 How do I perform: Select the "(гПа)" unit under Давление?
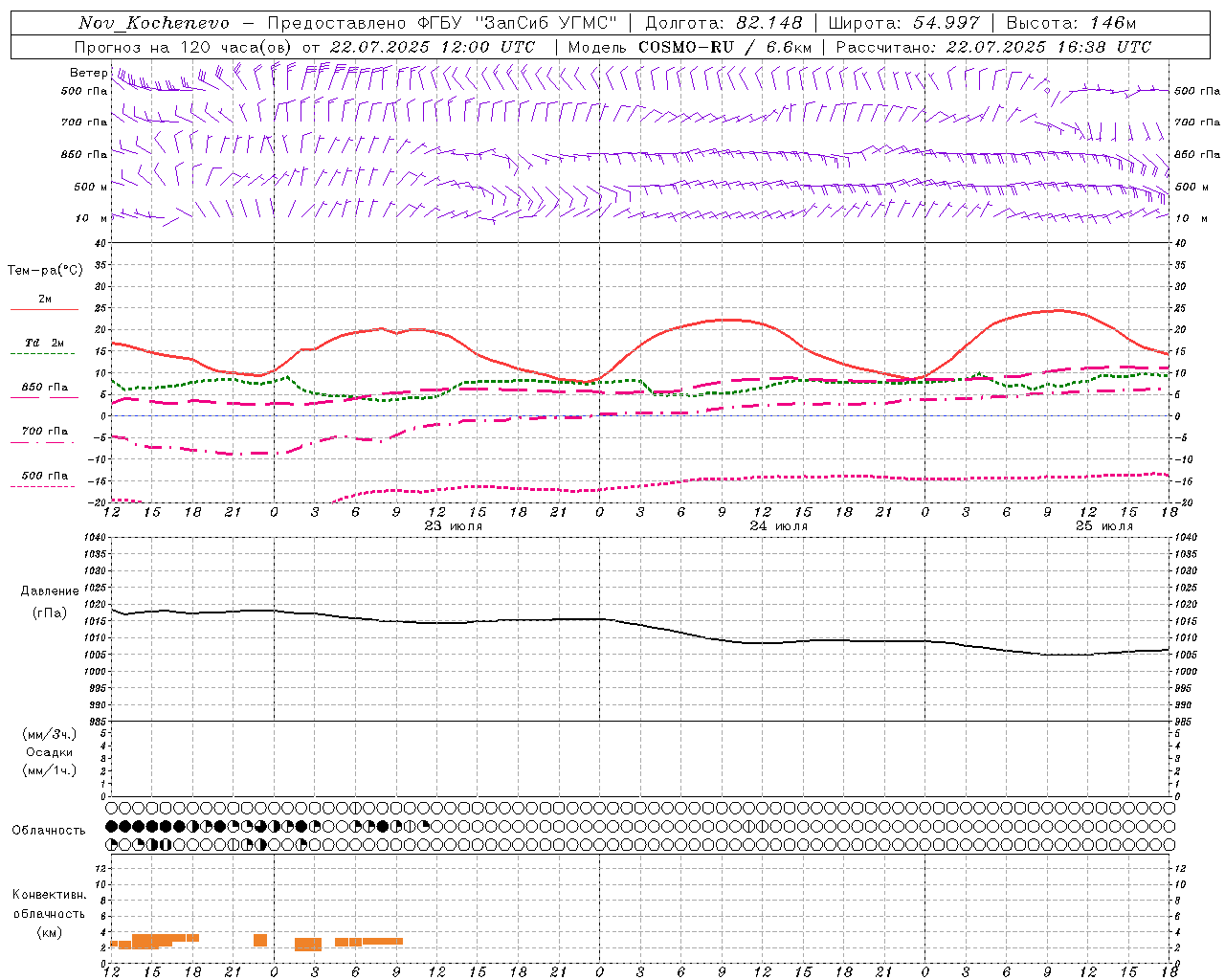(x=50, y=612)
